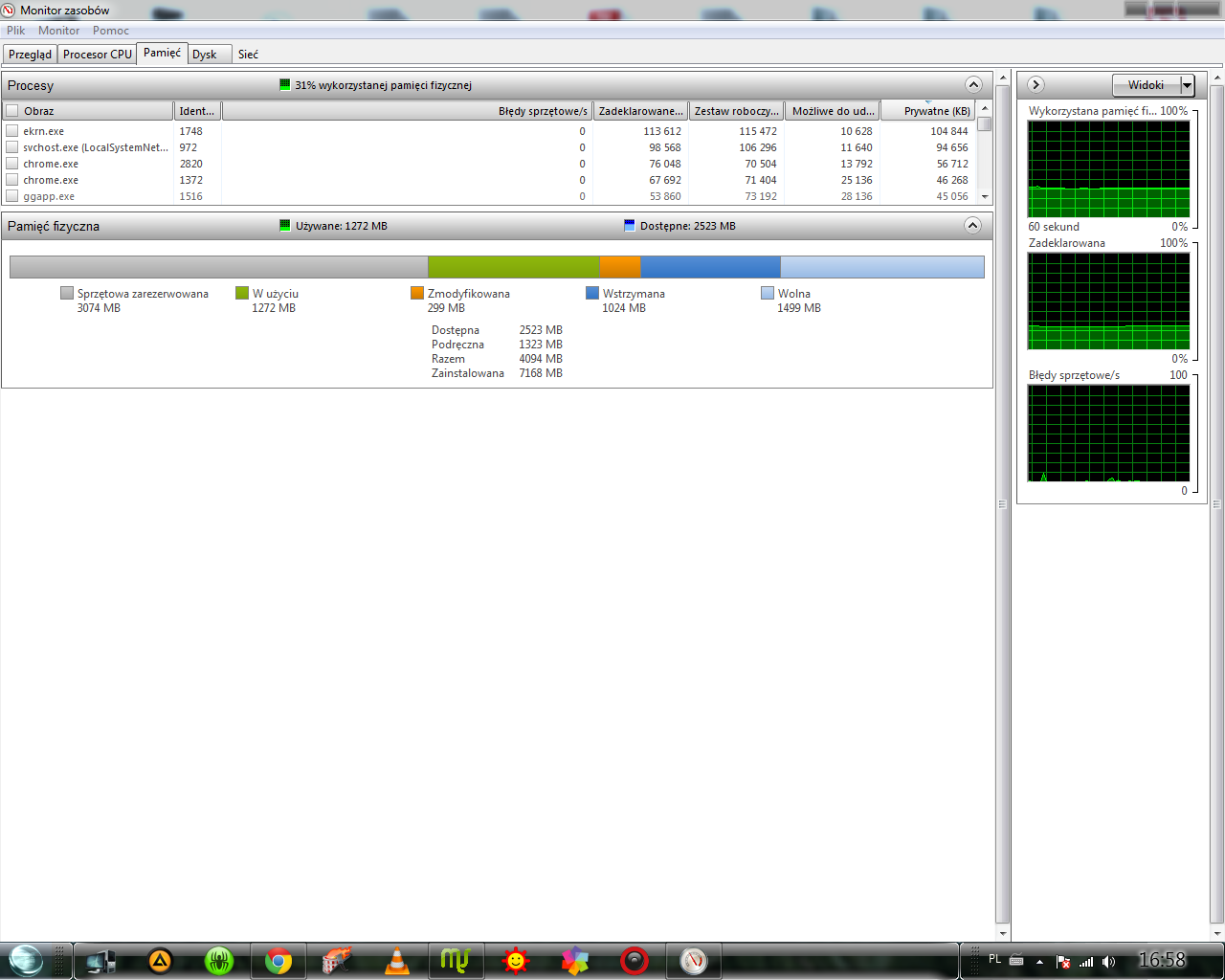Open the green MU taskbar icon
Viewport: 1225px width, 980px height.
pos(456,961)
